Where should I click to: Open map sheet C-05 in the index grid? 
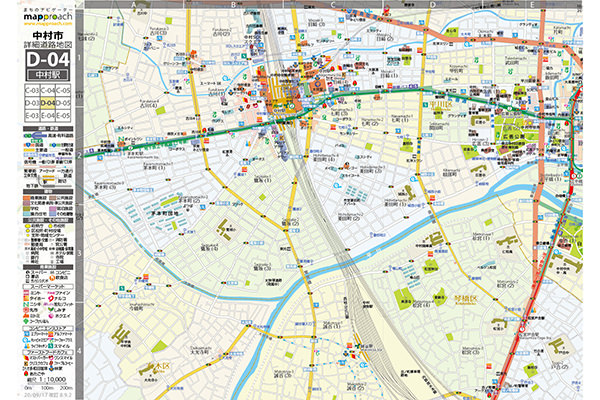coord(64,90)
